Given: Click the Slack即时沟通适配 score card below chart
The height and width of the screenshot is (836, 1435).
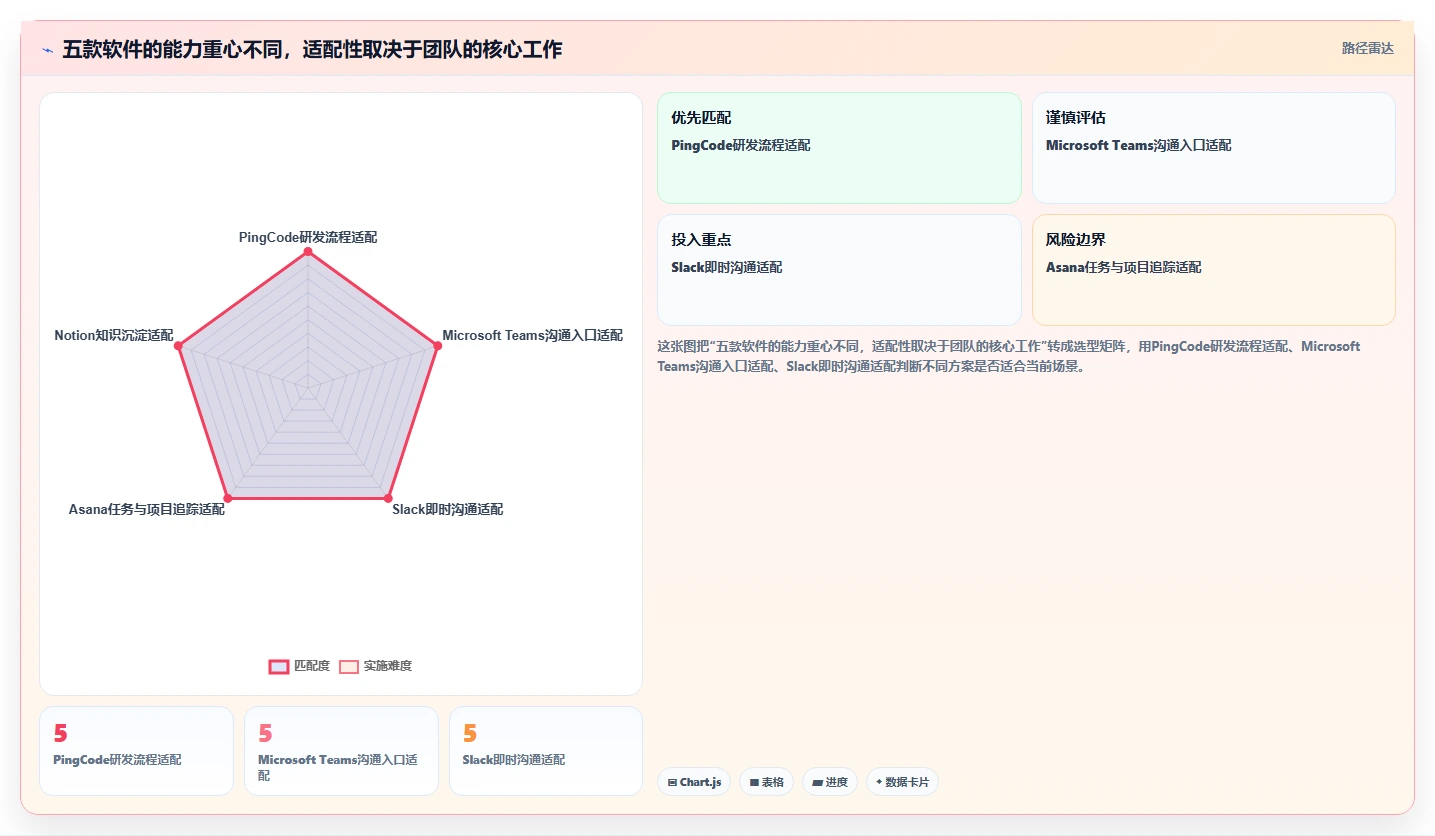Looking at the screenshot, I should coord(546,751).
